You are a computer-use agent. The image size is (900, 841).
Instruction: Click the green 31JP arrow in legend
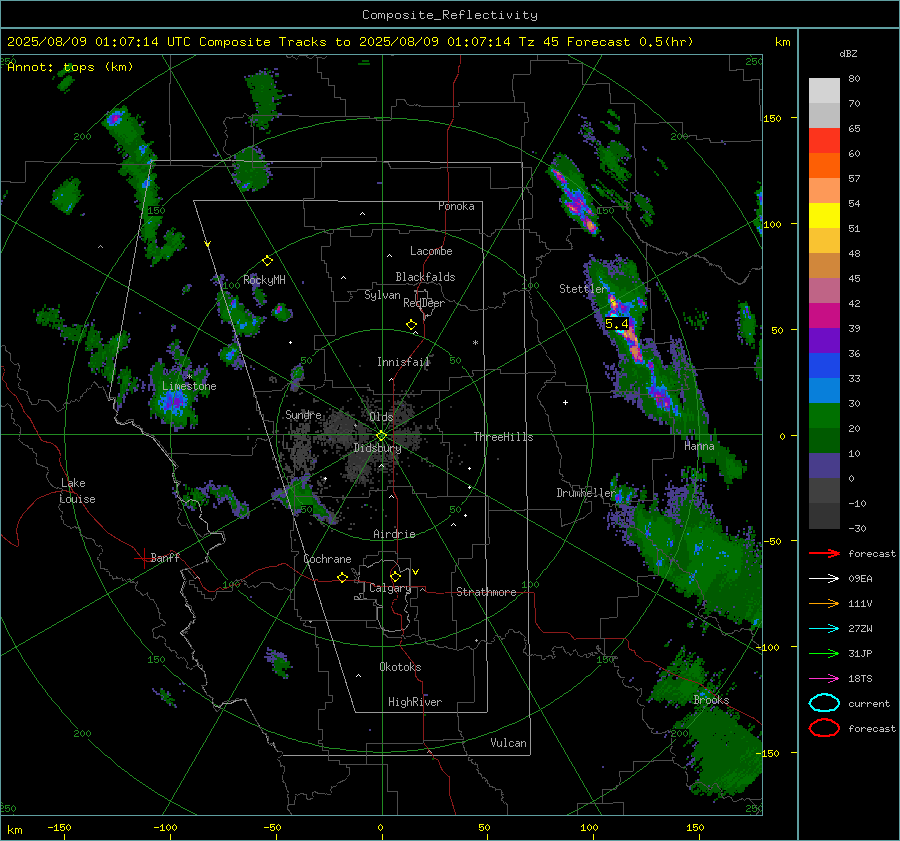click(824, 653)
